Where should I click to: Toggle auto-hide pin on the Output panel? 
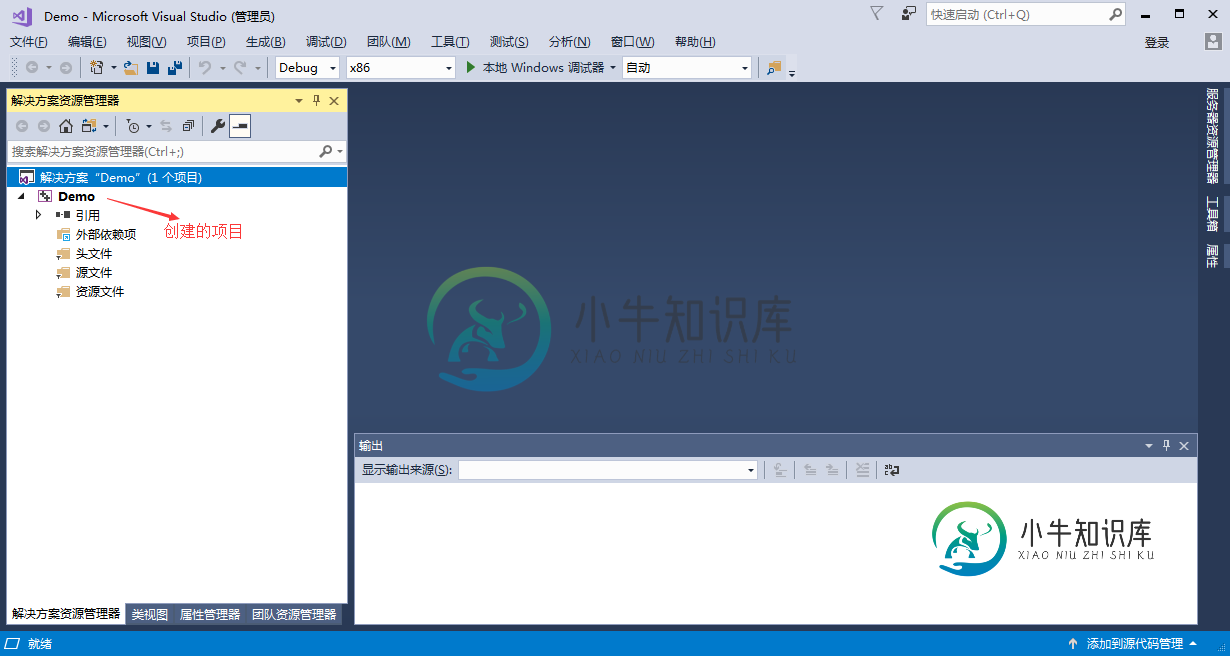1166,446
